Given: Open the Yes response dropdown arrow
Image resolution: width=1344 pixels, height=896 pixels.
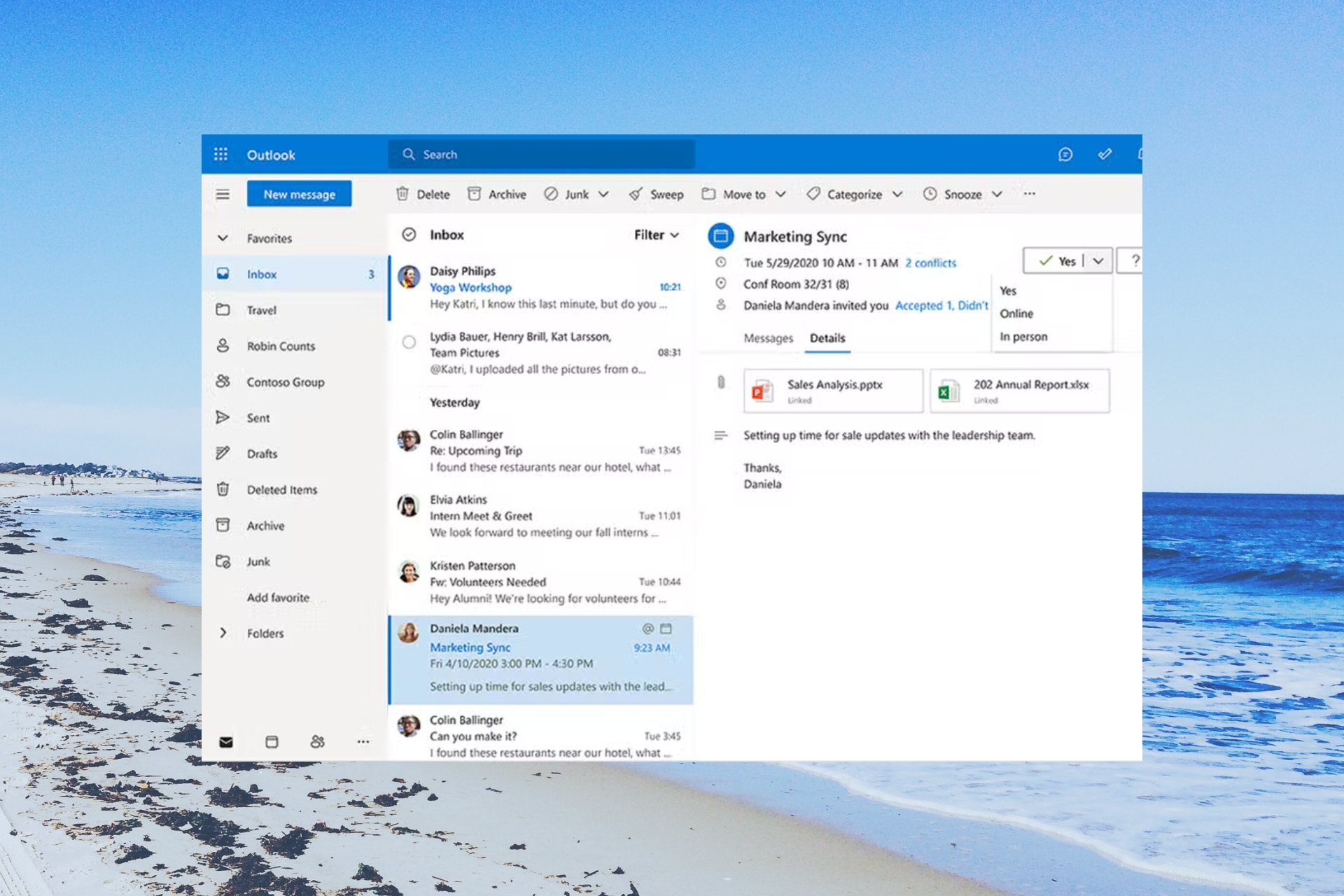Looking at the screenshot, I should coord(1098,261).
